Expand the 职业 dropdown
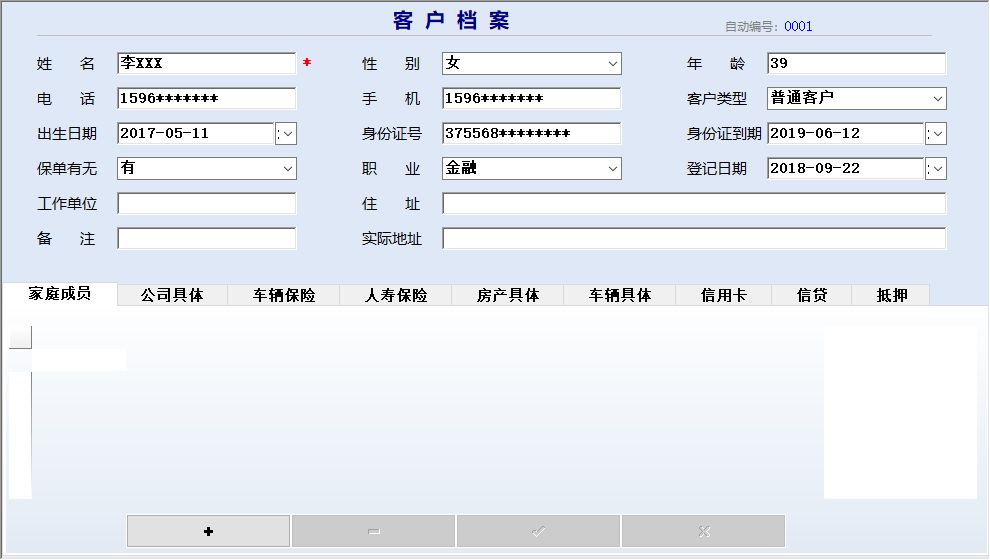This screenshot has height=560, width=990. point(612,169)
